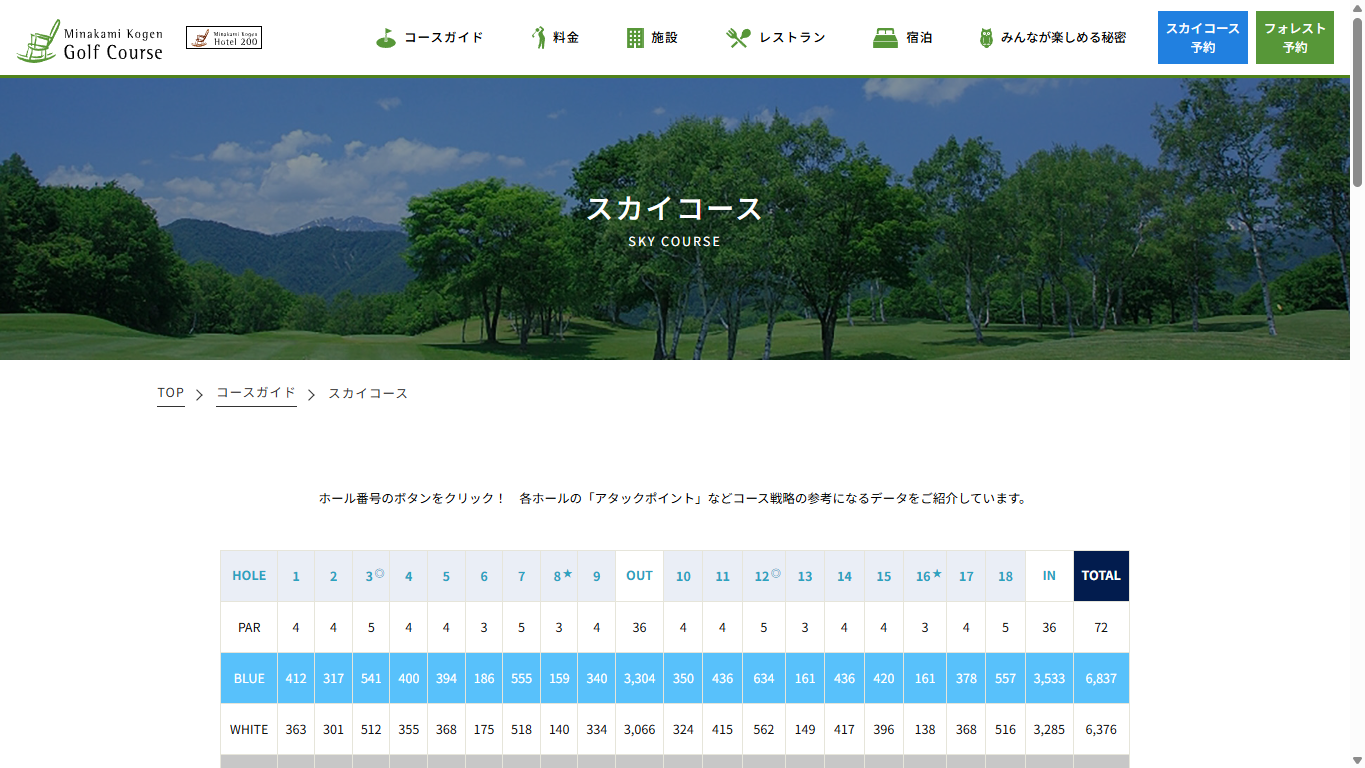Click the WHITE tee total 6,376
This screenshot has width=1365, height=768.
pyautogui.click(x=1101, y=730)
